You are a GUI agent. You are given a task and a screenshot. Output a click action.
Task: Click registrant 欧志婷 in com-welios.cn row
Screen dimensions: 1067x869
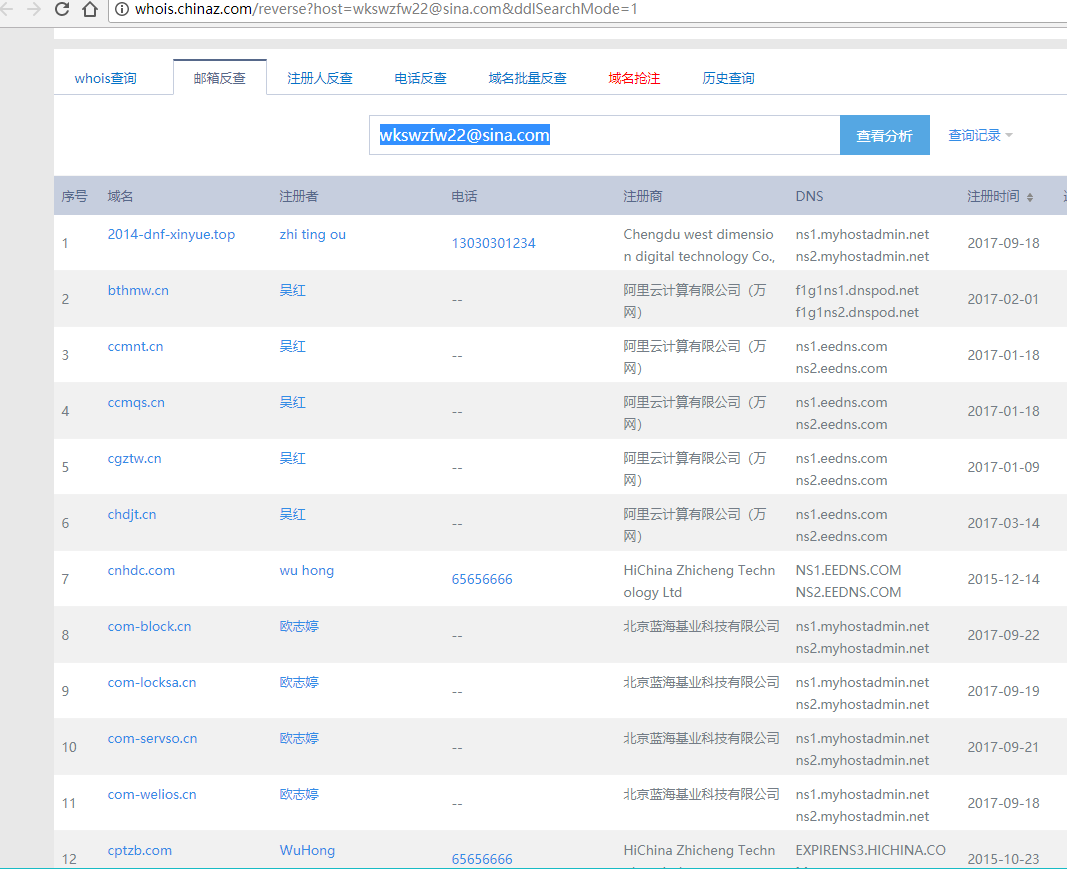(299, 794)
